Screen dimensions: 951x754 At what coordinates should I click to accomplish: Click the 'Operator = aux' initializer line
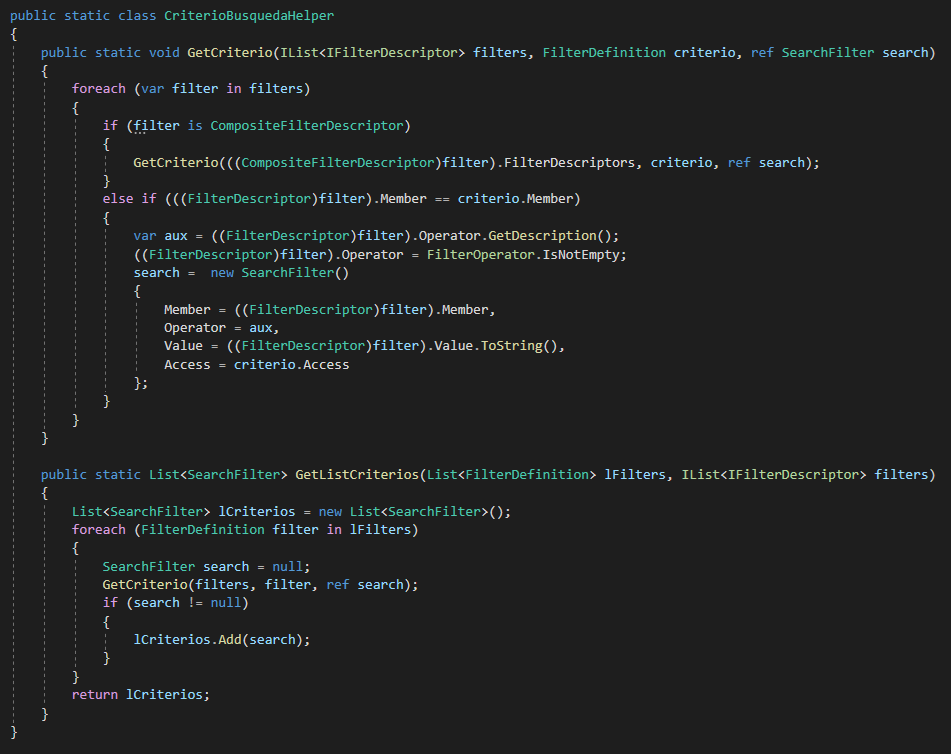222,327
